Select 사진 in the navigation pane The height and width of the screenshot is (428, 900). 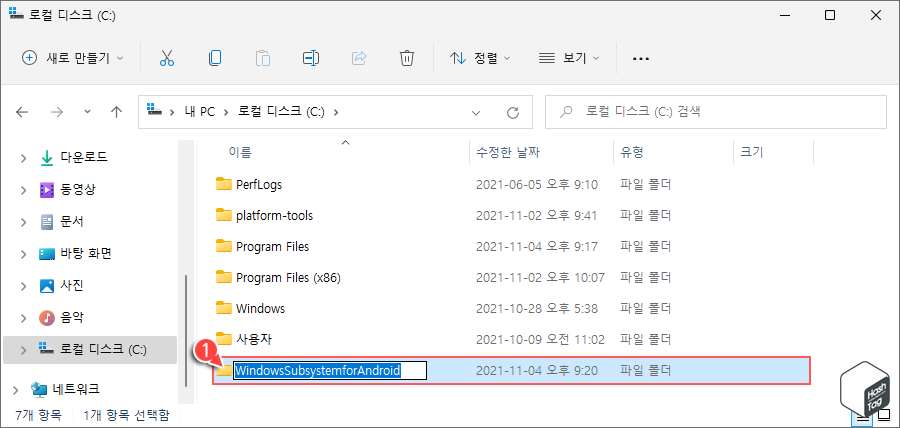[72, 285]
